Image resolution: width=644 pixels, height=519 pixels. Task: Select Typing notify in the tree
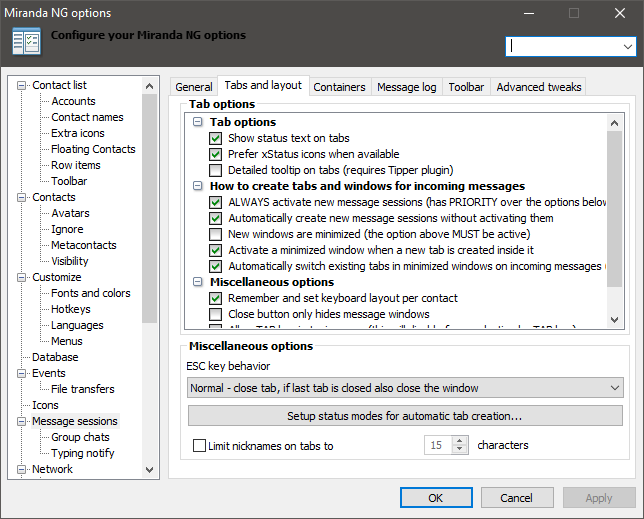(83, 454)
